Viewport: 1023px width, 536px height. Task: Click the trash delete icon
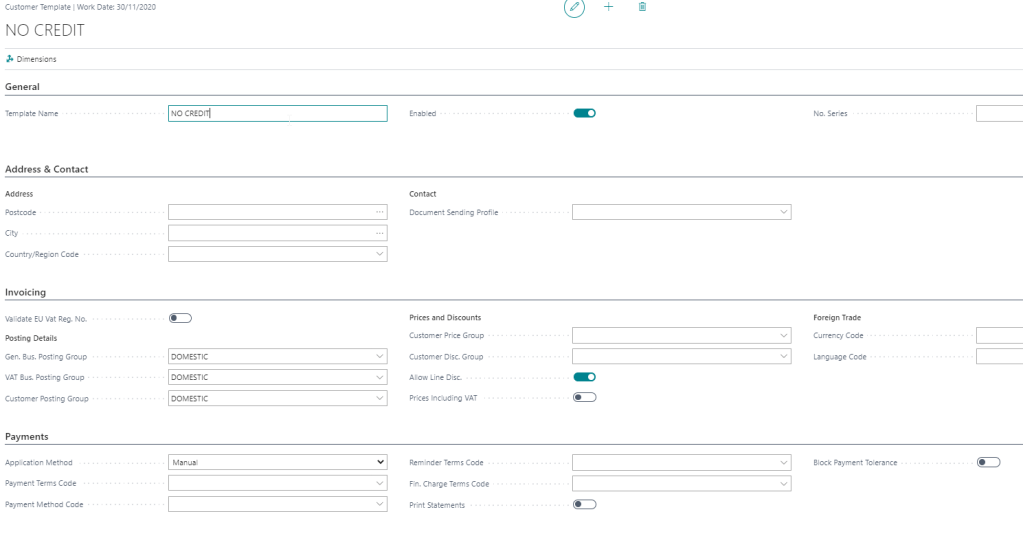pos(642,7)
